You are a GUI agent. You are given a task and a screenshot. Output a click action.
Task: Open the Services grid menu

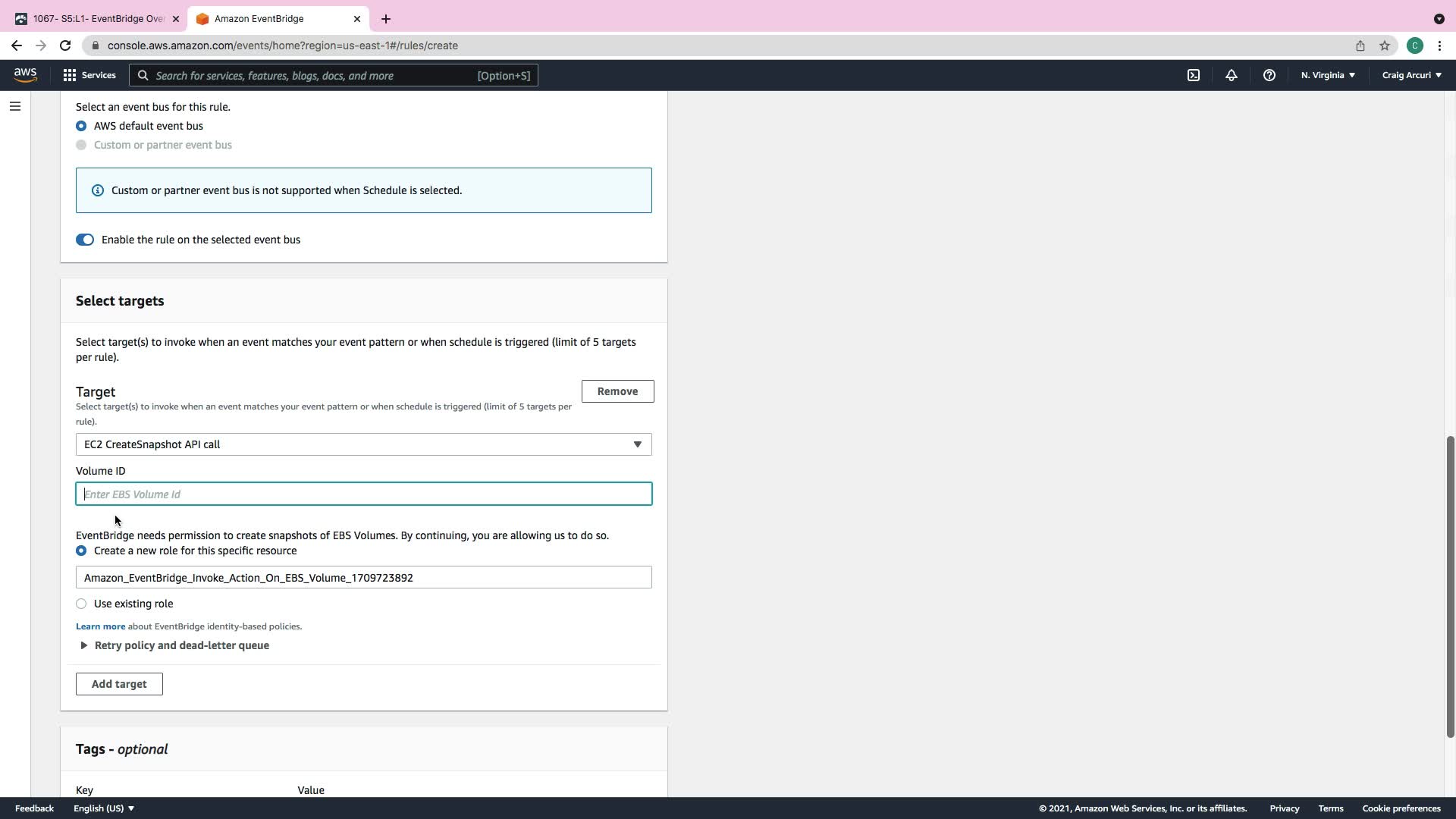[x=89, y=75]
